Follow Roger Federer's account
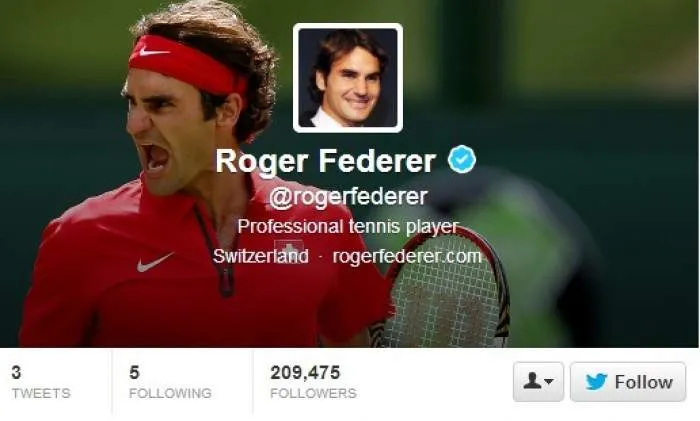The image size is (700, 421). coord(628,382)
